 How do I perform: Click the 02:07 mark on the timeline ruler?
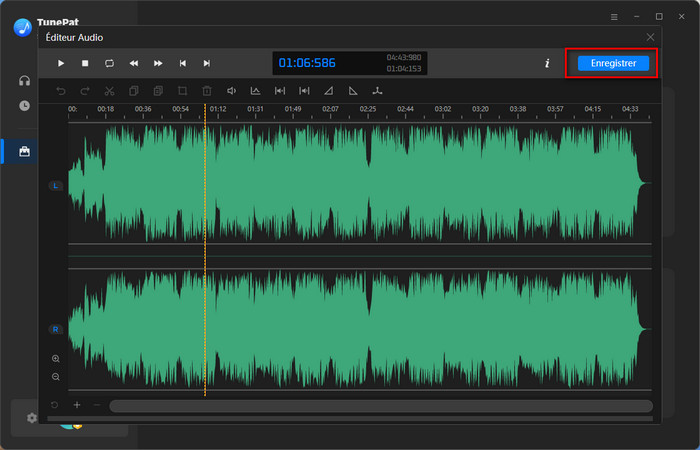(x=330, y=108)
